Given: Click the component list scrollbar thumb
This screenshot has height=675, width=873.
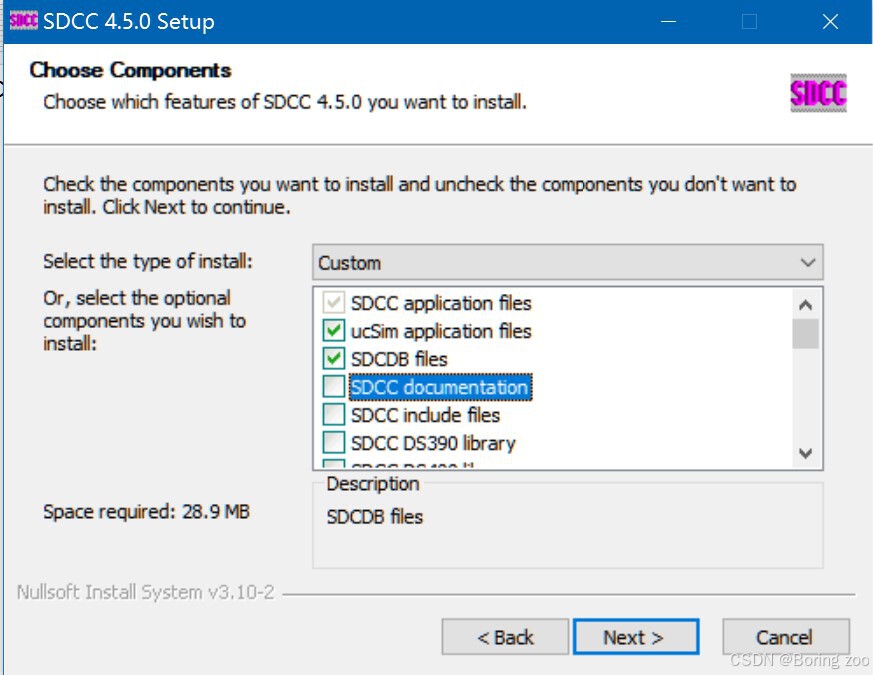Looking at the screenshot, I should pyautogui.click(x=805, y=334).
